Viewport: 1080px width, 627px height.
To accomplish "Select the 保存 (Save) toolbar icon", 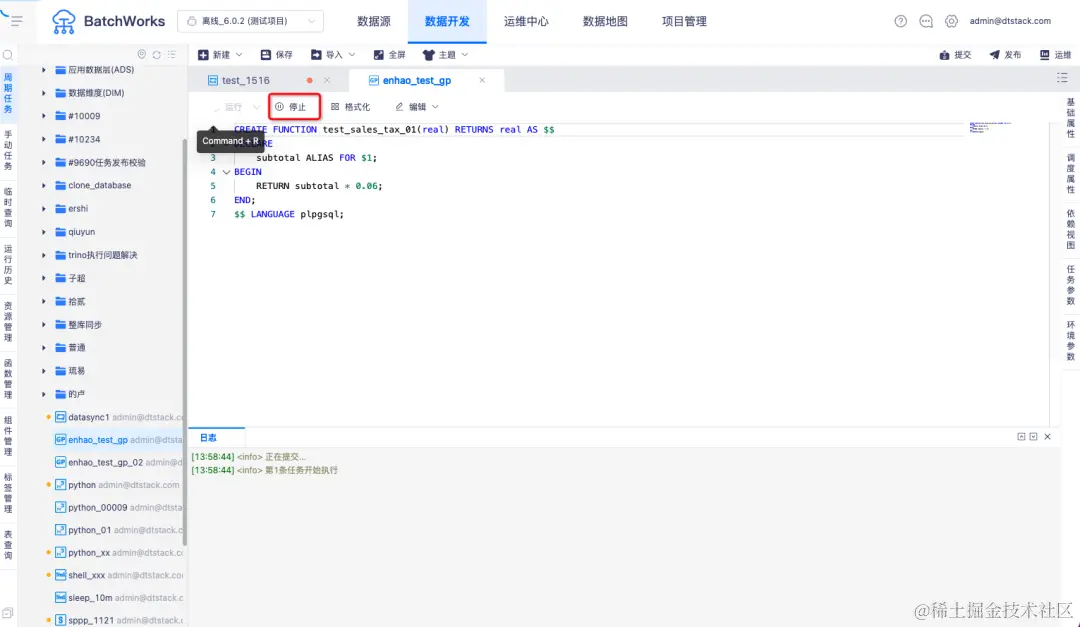I will pyautogui.click(x=275, y=54).
